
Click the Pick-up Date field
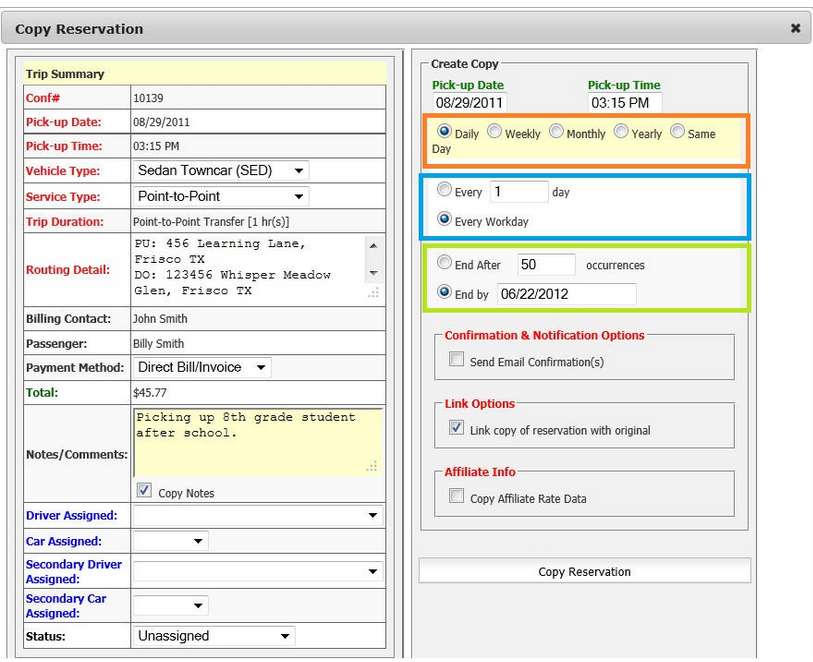470,103
